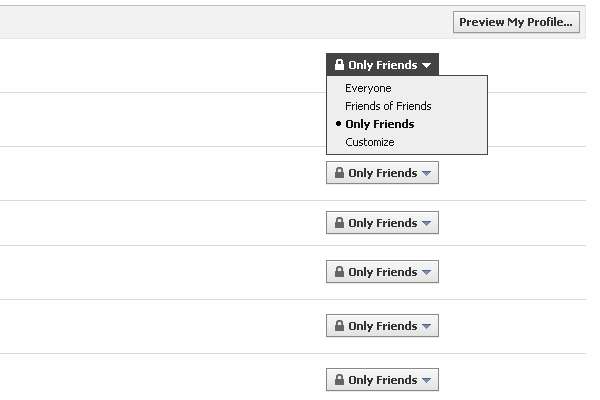Click the white lock icon on open dropdown
This screenshot has width=600, height=400.
[x=339, y=64]
